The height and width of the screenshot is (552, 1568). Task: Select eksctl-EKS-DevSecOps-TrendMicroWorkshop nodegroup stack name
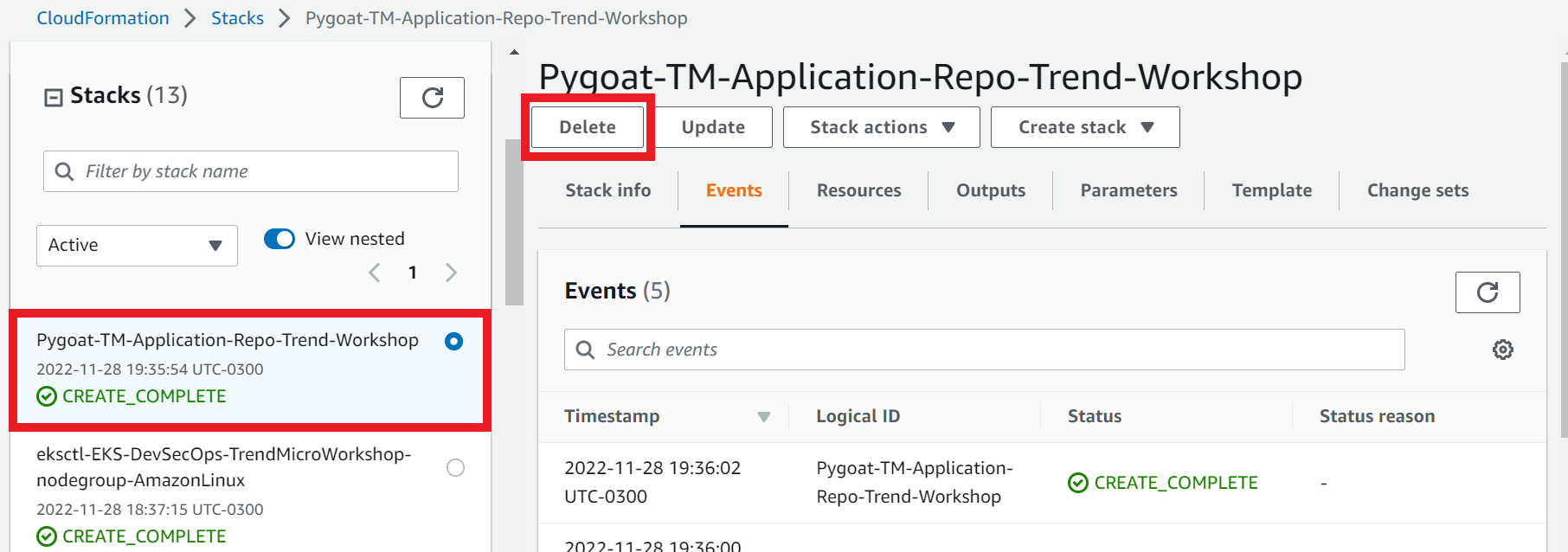pyautogui.click(x=223, y=467)
